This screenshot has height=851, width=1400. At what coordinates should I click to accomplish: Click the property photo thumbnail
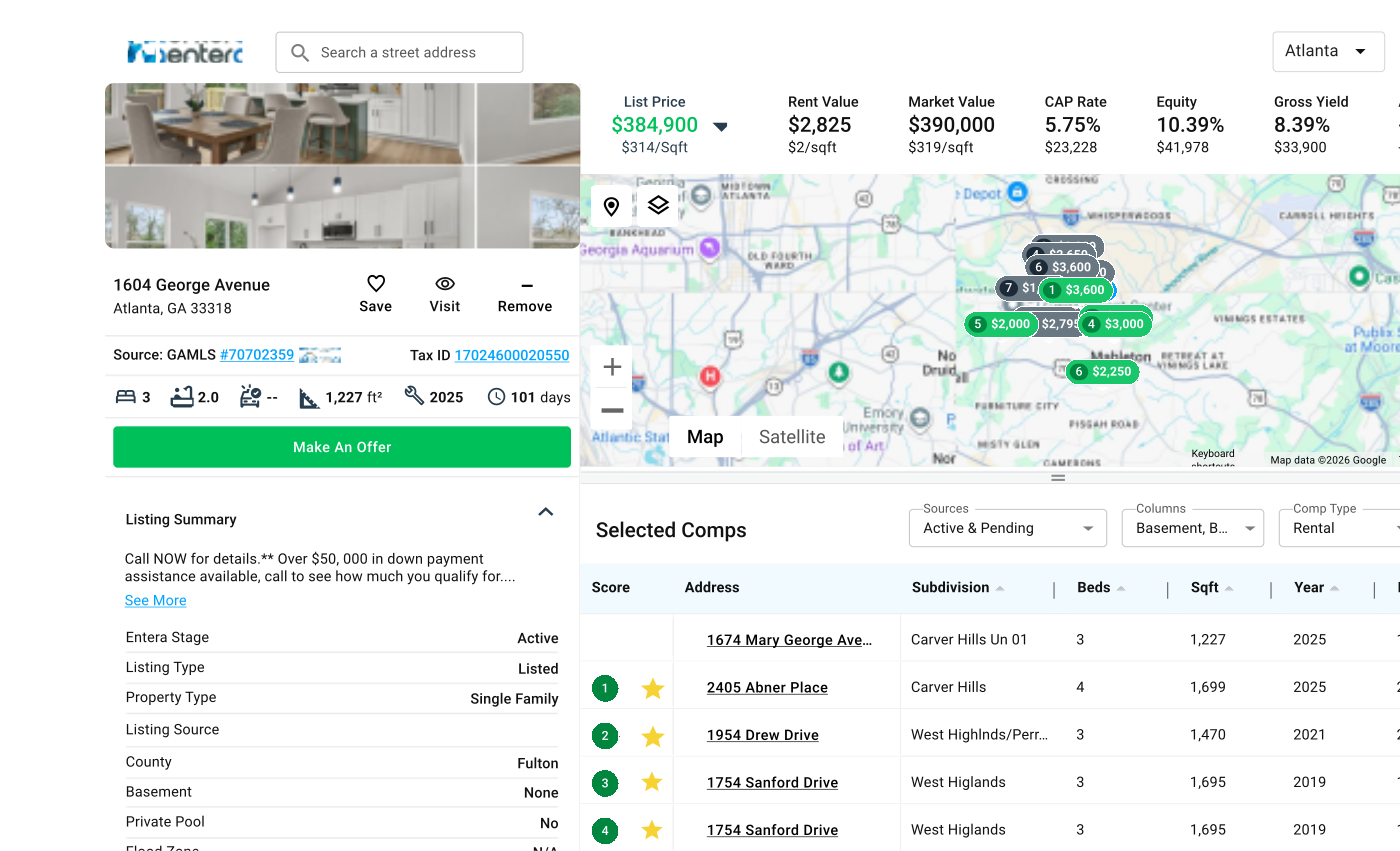[342, 166]
